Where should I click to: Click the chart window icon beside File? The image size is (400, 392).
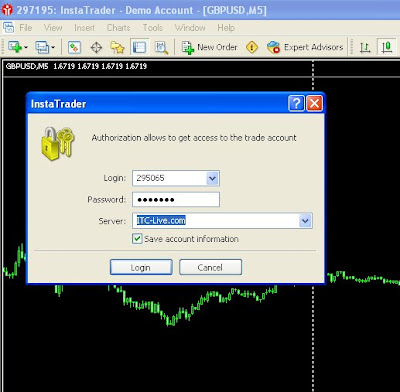8,28
